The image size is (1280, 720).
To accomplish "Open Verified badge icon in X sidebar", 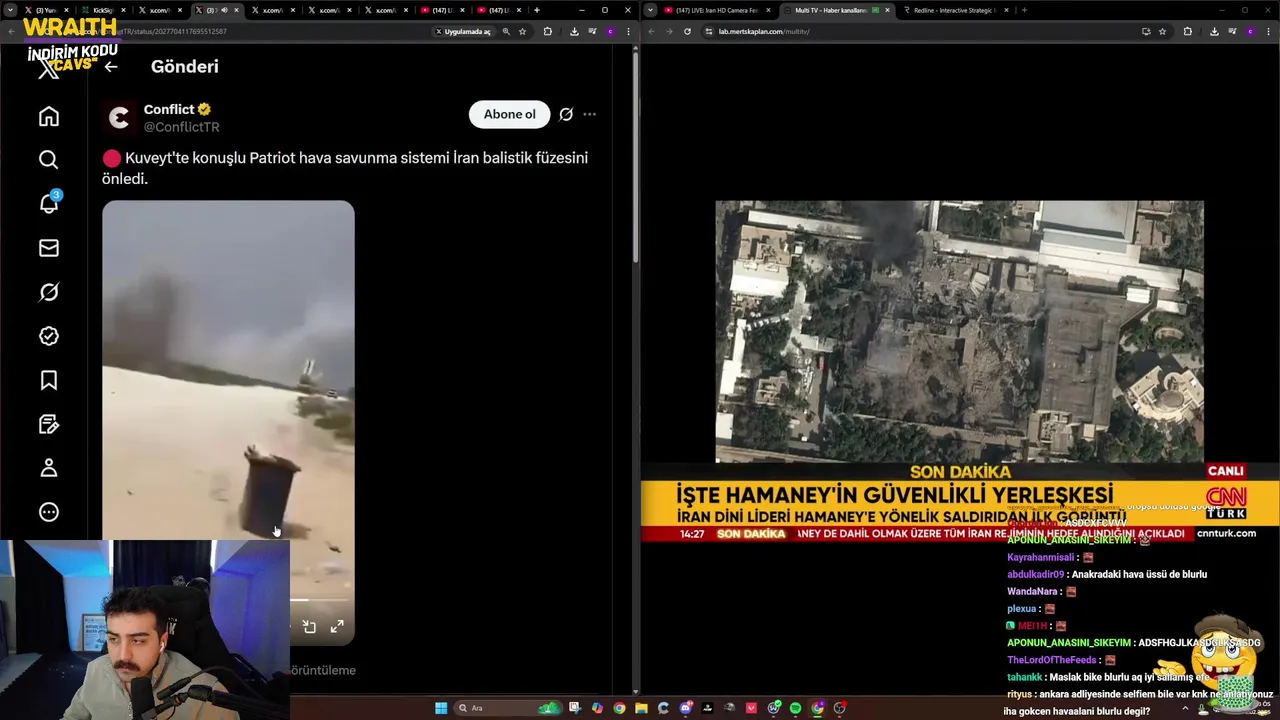I will 49,336.
